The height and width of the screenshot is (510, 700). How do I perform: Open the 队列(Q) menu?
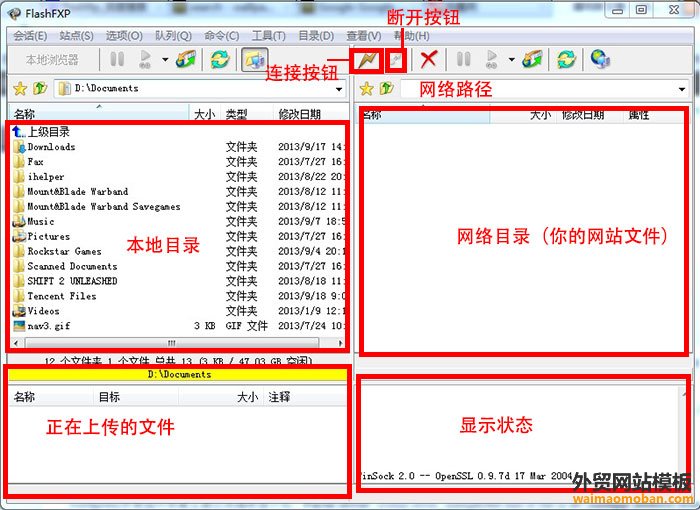click(173, 36)
